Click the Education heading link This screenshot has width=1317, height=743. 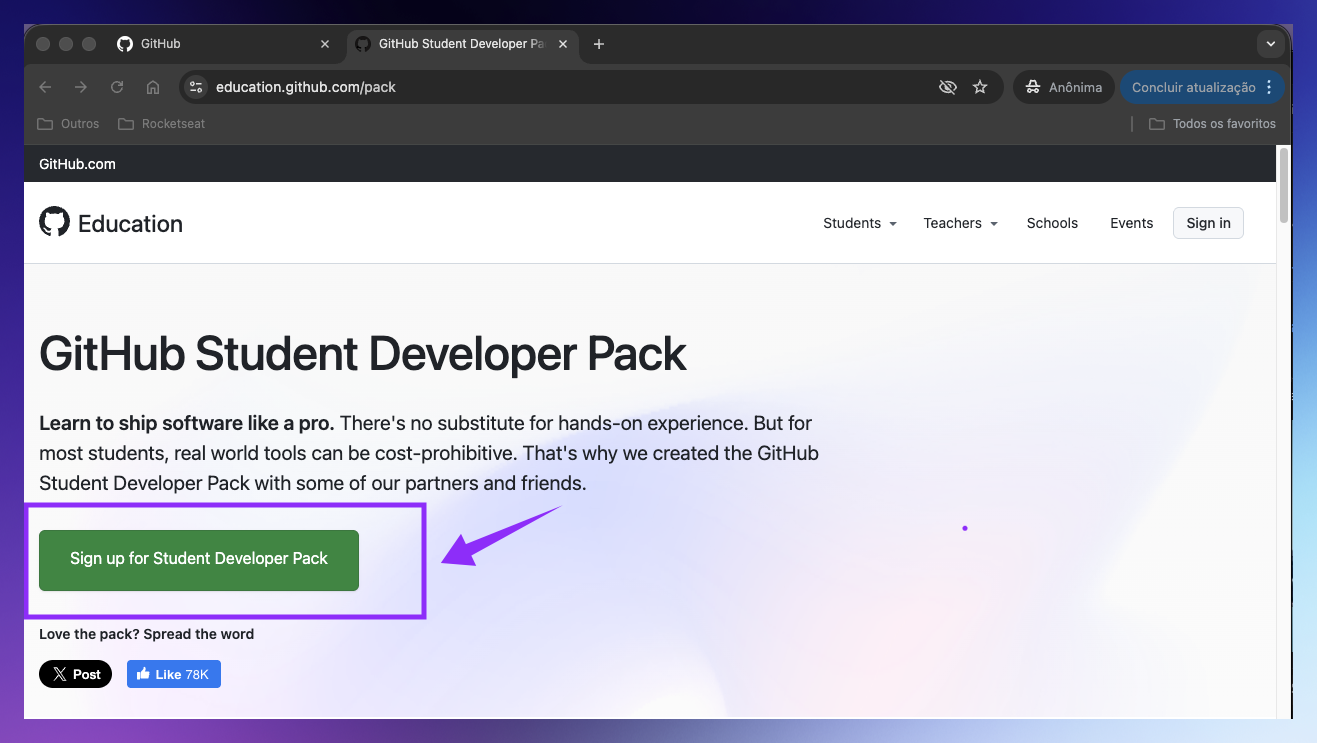[130, 224]
